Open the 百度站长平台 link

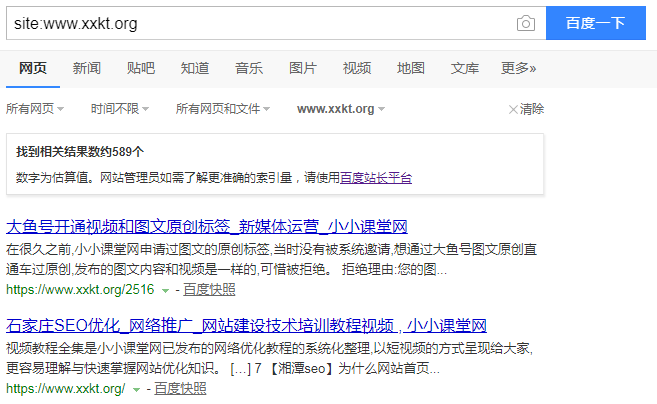click(376, 178)
